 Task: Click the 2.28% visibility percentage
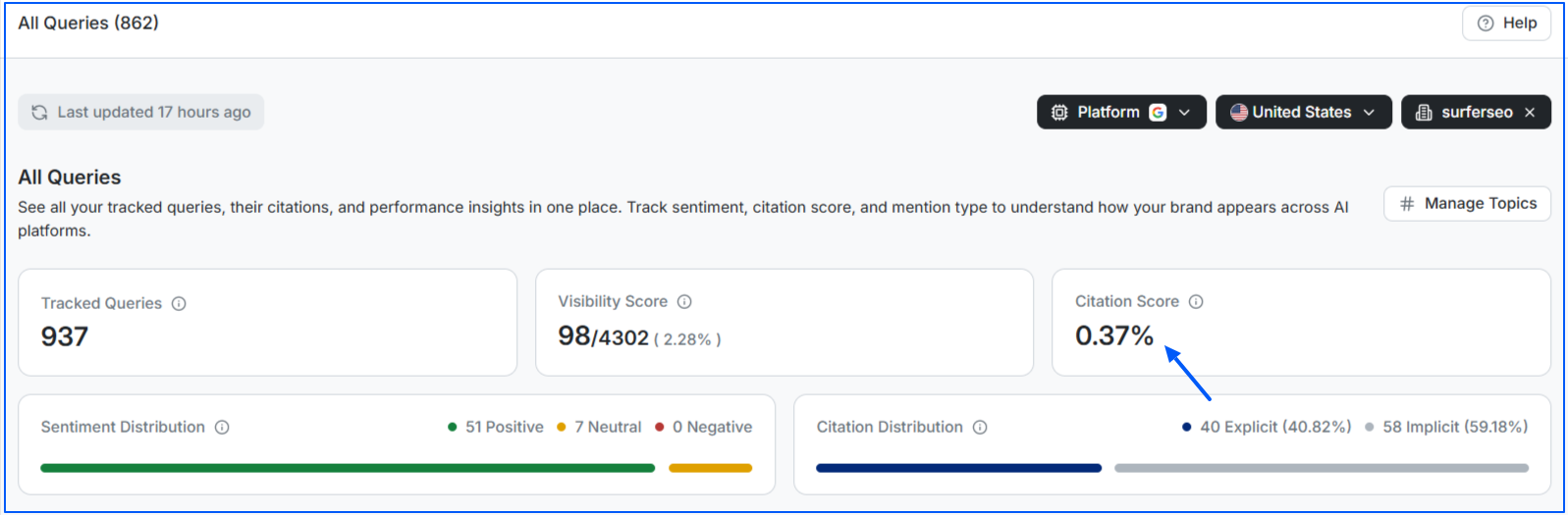(x=687, y=339)
